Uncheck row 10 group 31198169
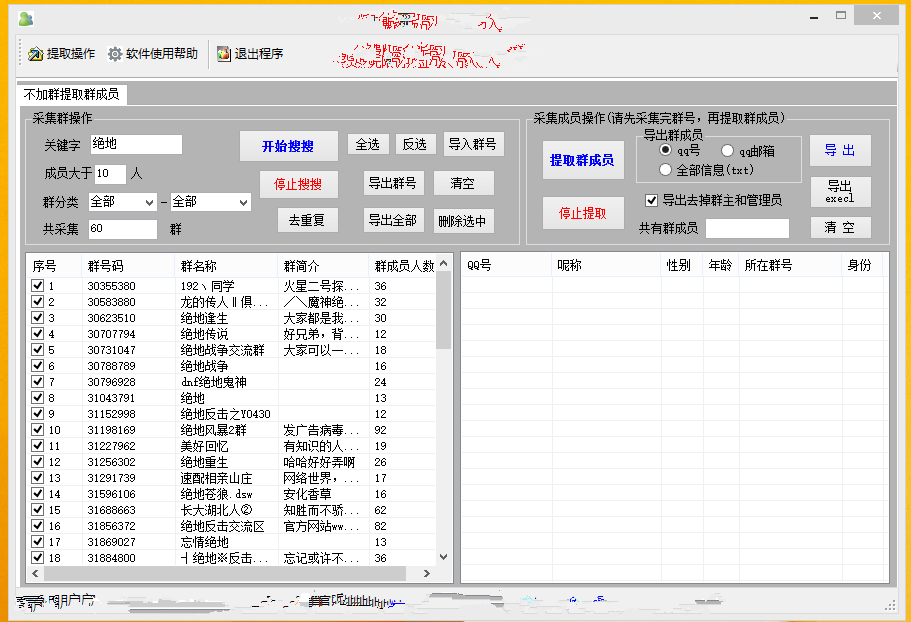Image resolution: width=911 pixels, height=622 pixels. point(38,429)
